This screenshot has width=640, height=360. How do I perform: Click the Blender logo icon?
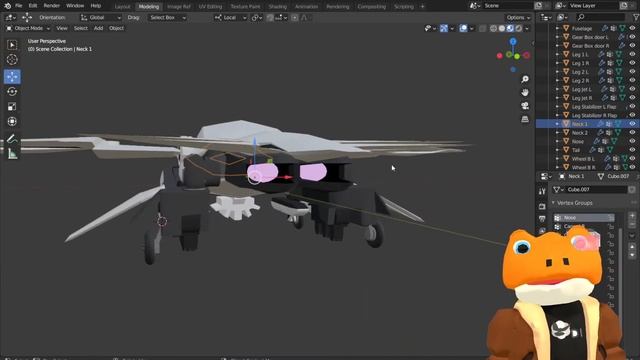(7, 6)
